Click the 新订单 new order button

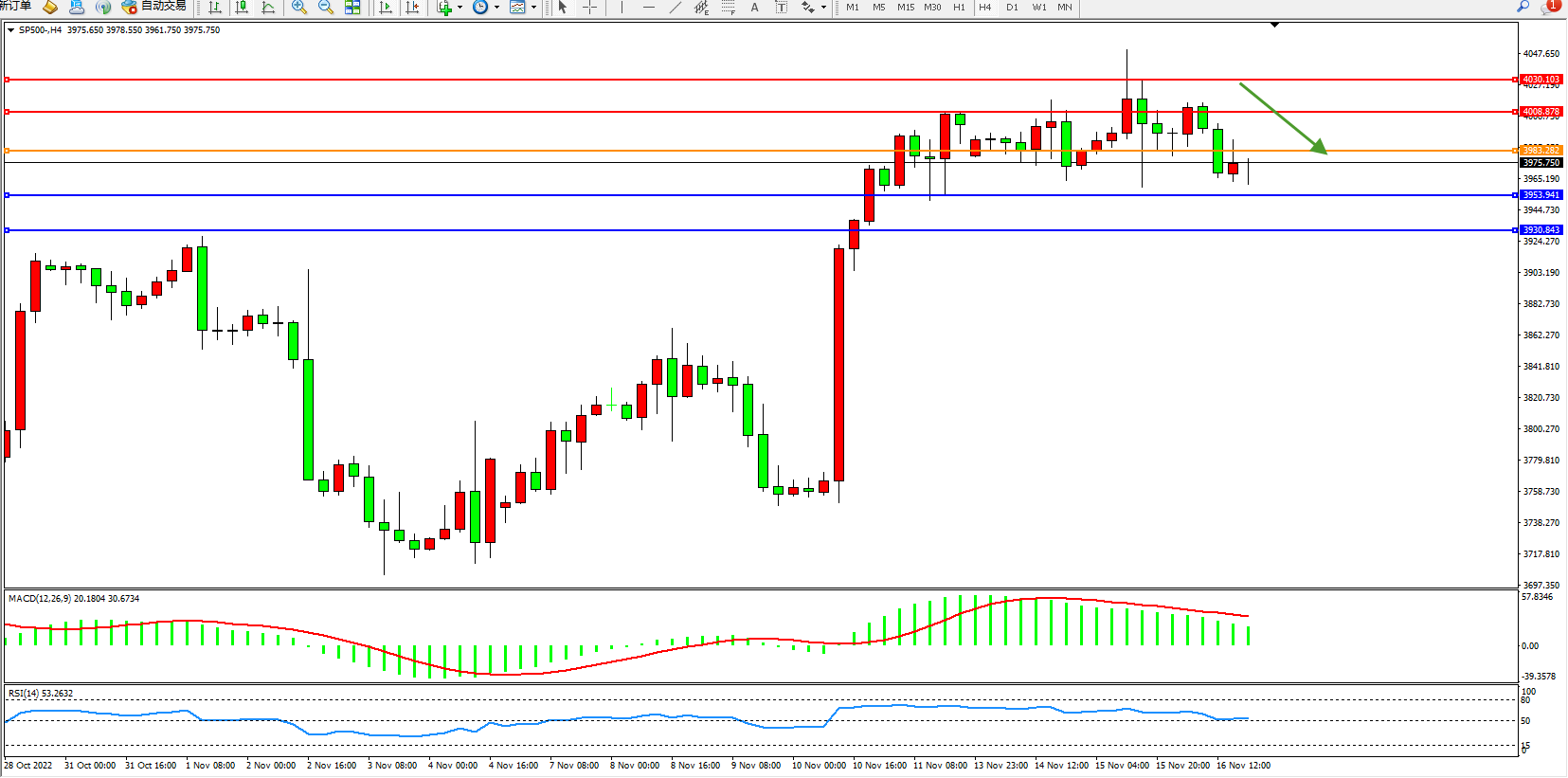(x=15, y=7)
